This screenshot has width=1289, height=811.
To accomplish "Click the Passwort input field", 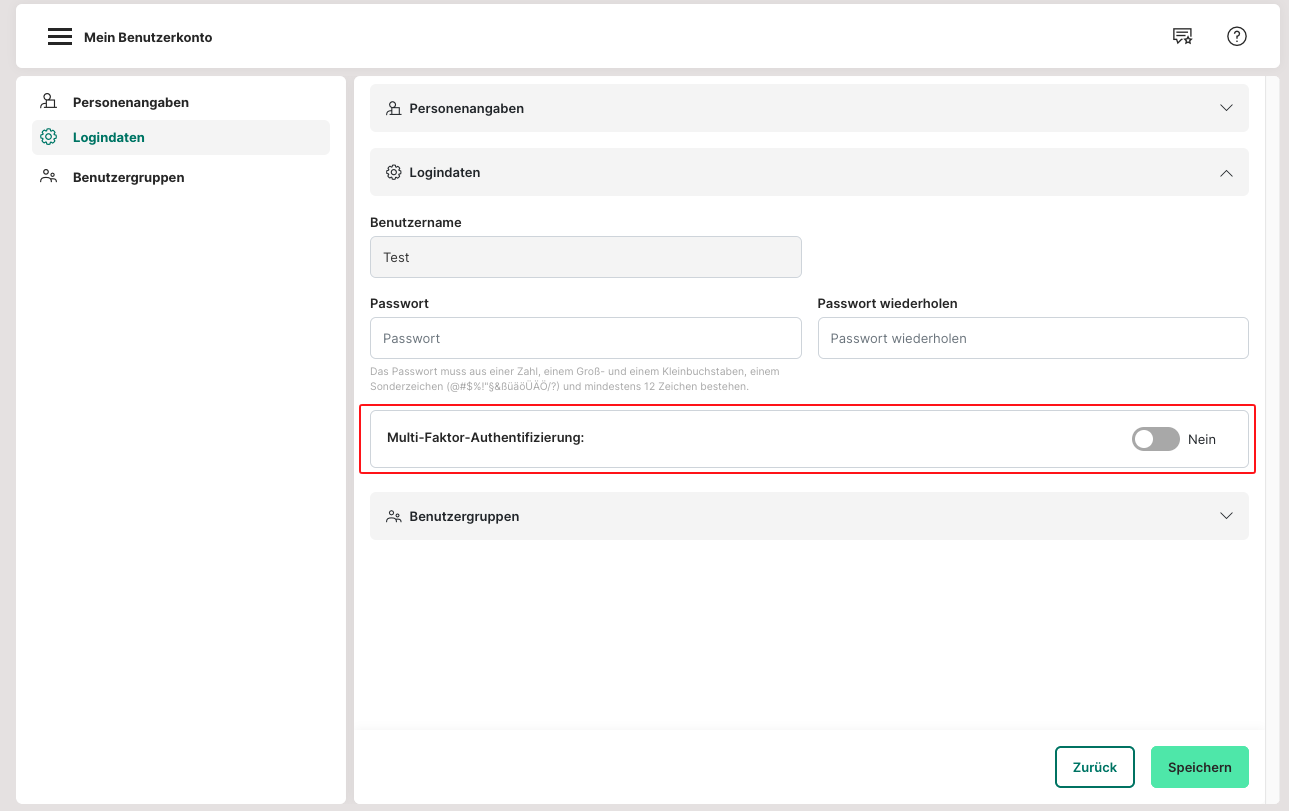I will pos(585,338).
